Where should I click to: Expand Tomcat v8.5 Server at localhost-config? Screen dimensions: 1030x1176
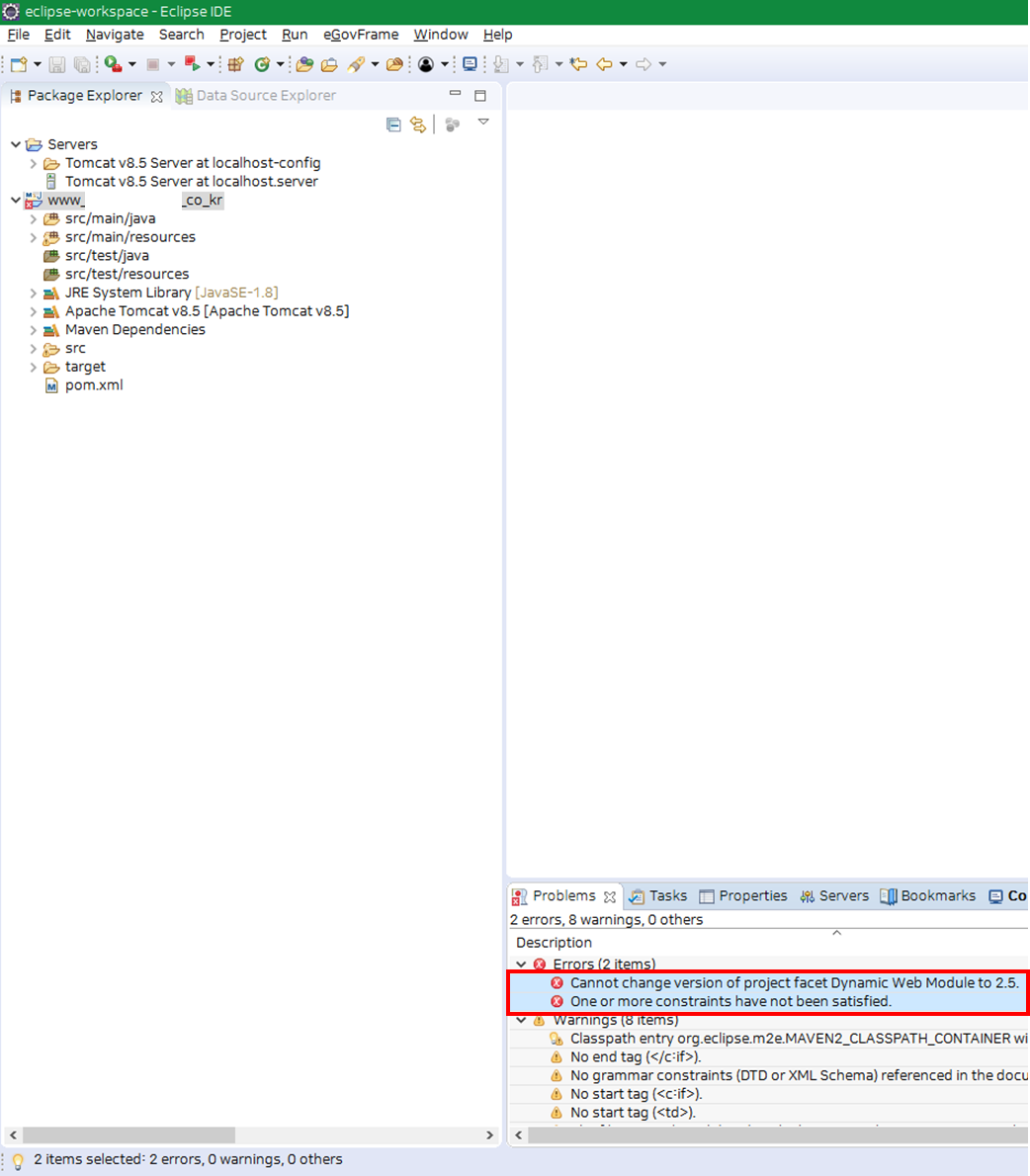point(33,163)
